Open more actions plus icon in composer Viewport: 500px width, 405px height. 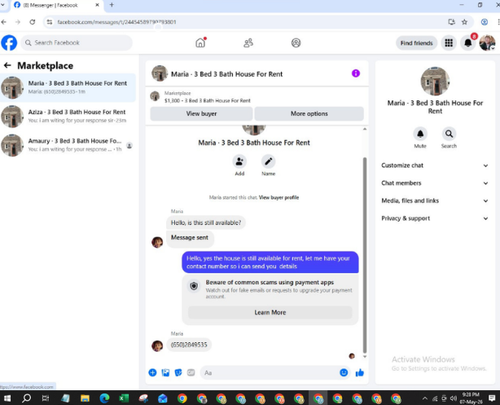[153, 373]
